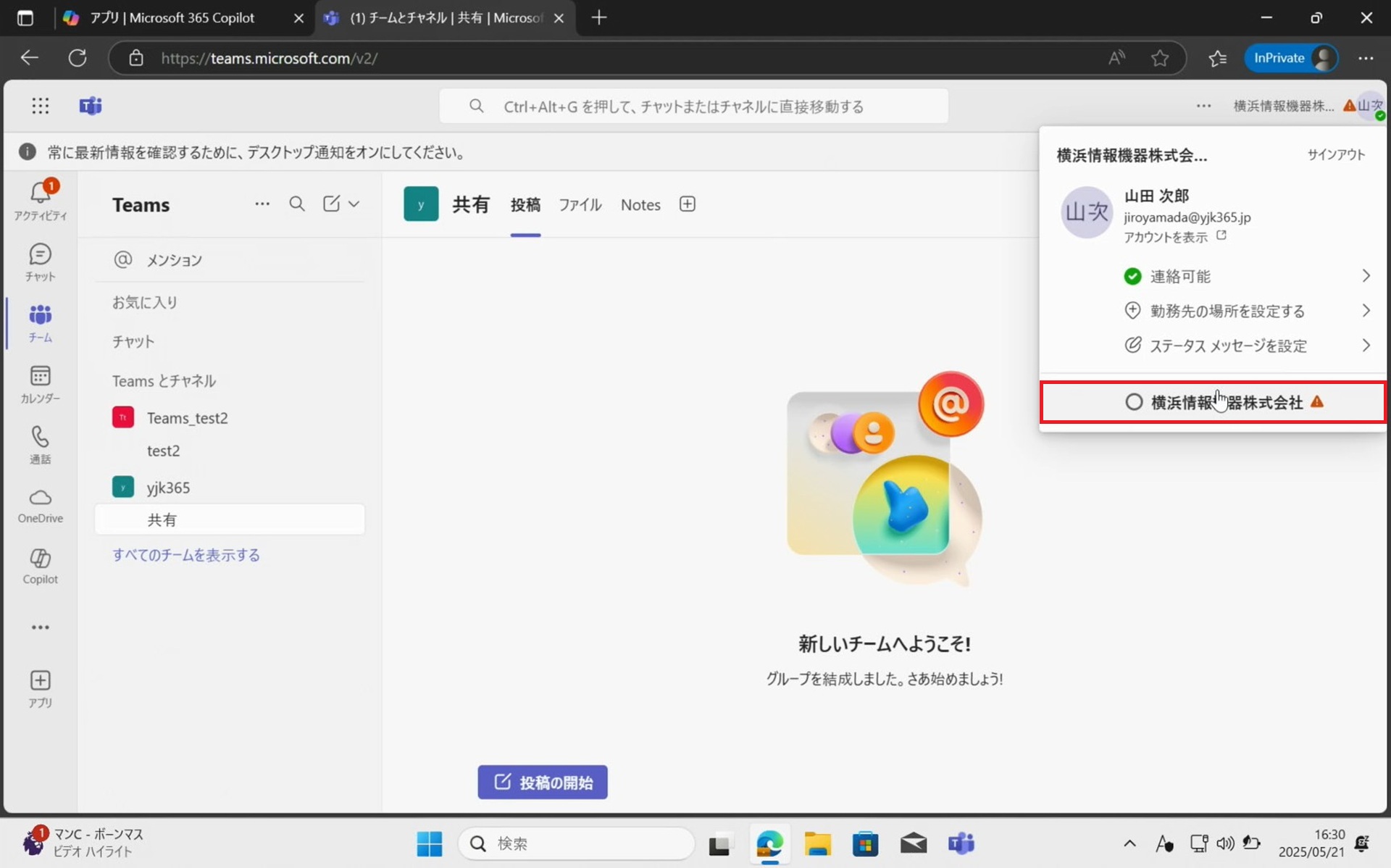Expand the 連絡可能 status options
The width and height of the screenshot is (1391, 868).
click(1247, 276)
